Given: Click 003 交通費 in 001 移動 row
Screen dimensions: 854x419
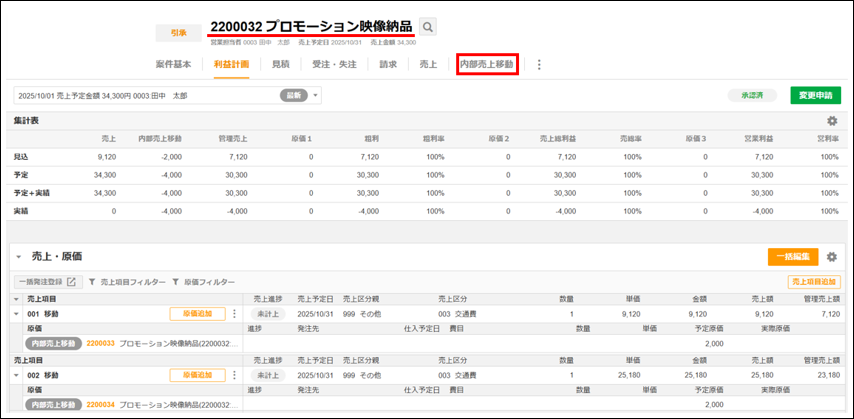Looking at the screenshot, I should 458,314.
